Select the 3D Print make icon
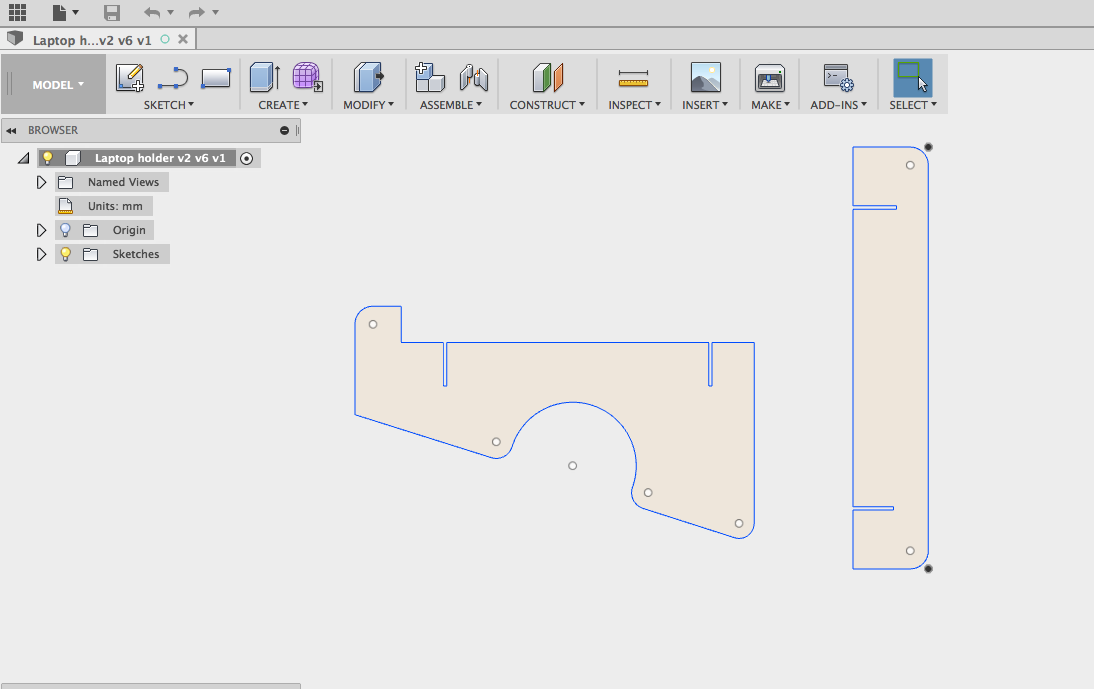Screen dimensions: 1094x689 pos(770,77)
